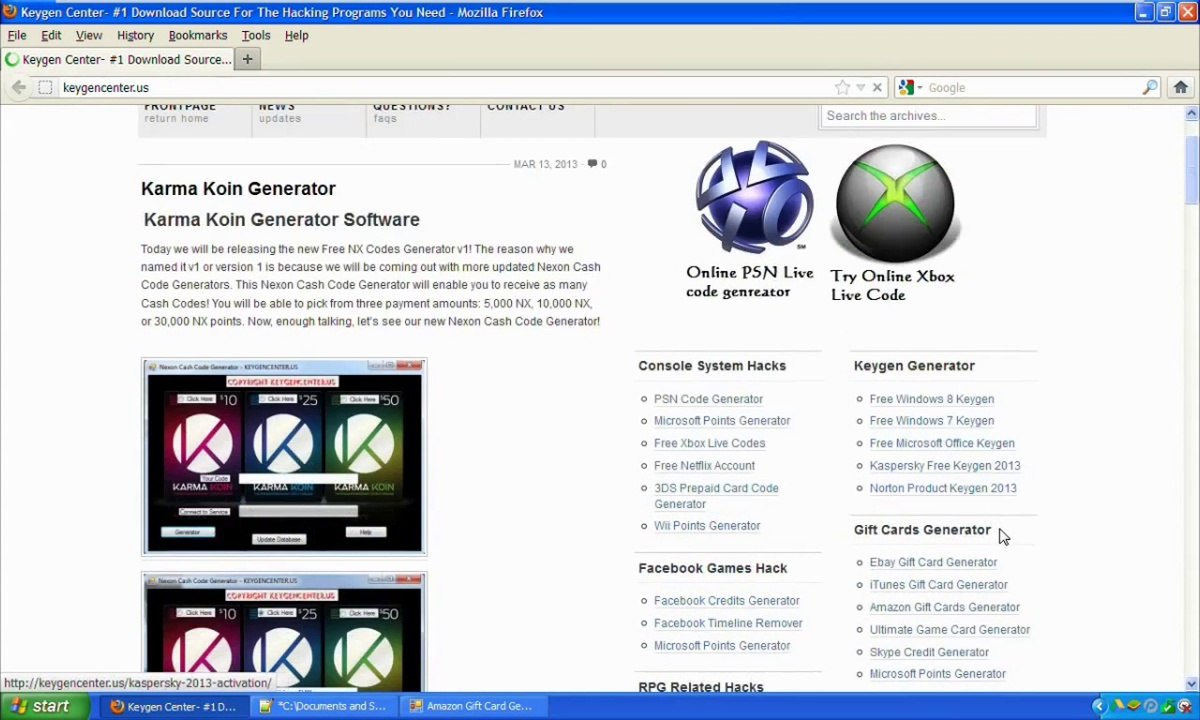
Task: Click the Windows start button
Action: pos(45,706)
